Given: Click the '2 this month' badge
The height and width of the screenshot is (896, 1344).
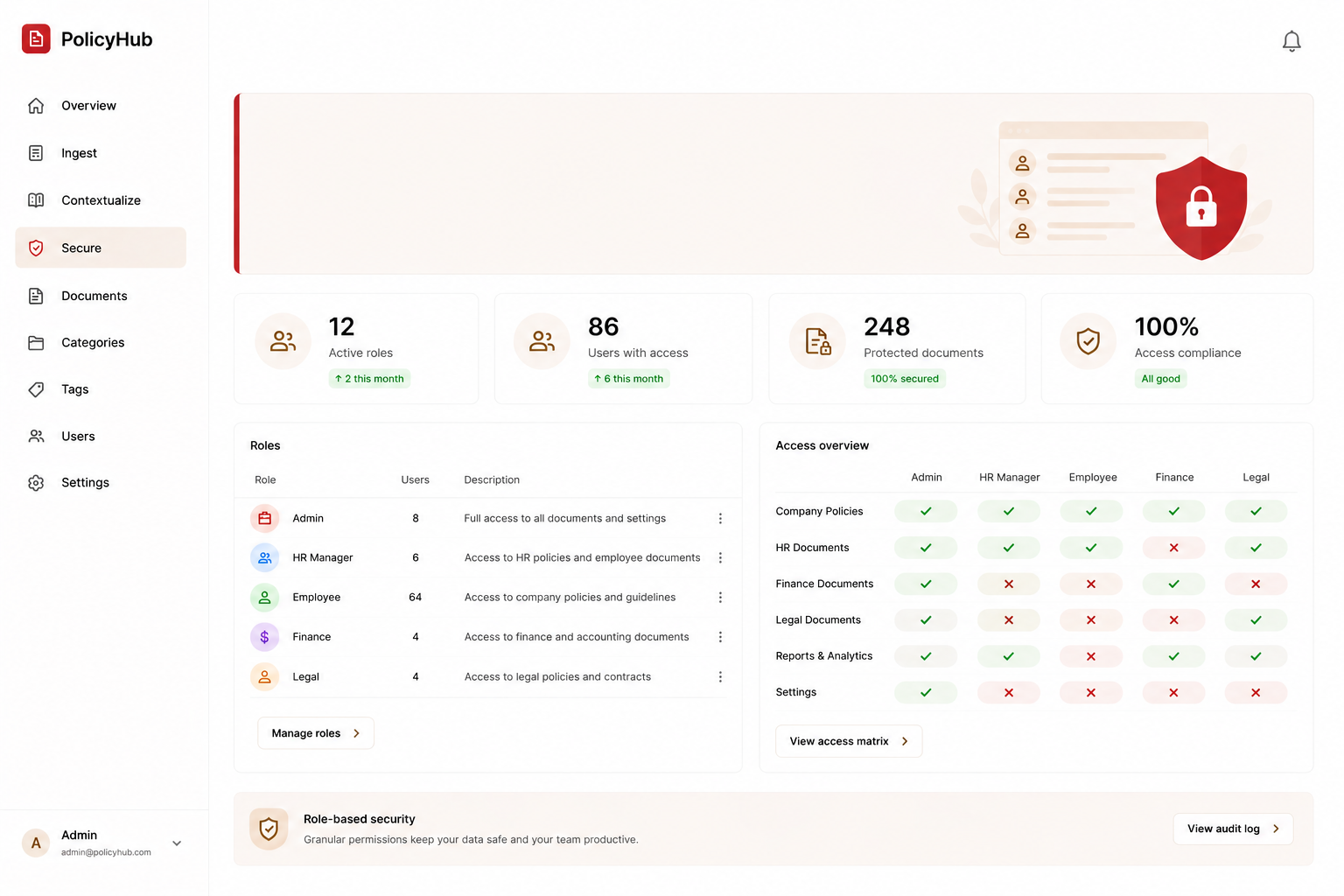Looking at the screenshot, I should [369, 379].
